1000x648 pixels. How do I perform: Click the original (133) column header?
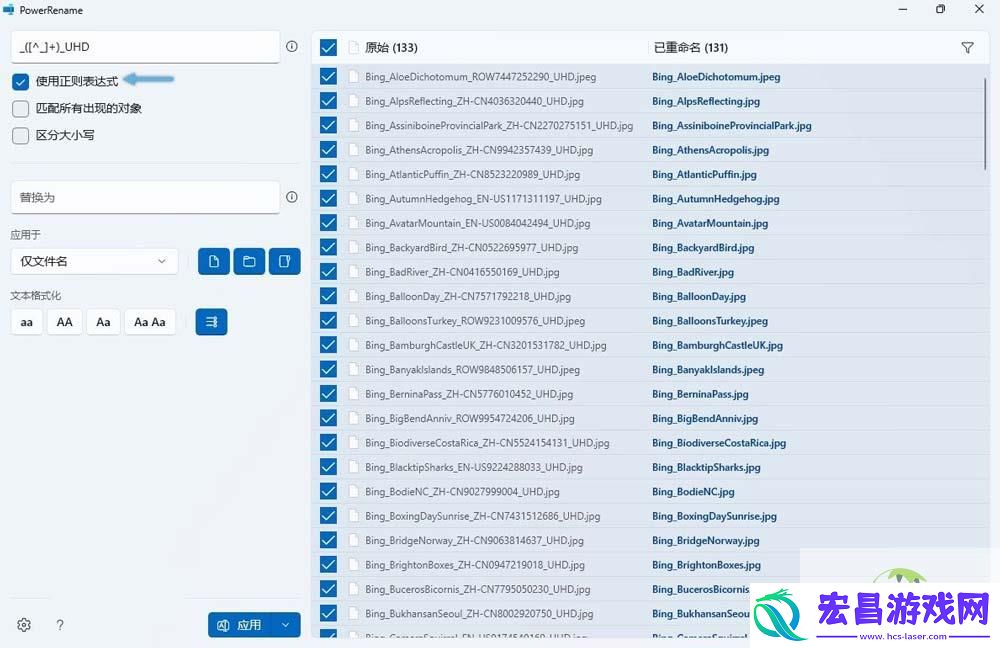391,48
